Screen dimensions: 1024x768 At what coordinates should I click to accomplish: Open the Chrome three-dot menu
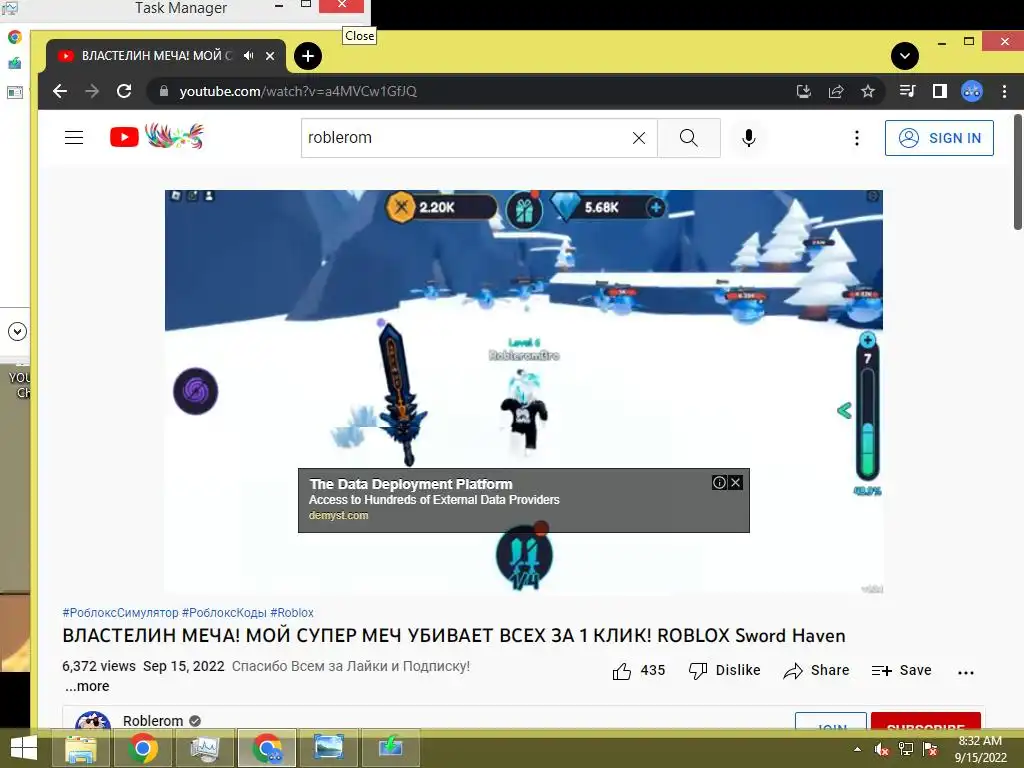pyautogui.click(x=1004, y=91)
